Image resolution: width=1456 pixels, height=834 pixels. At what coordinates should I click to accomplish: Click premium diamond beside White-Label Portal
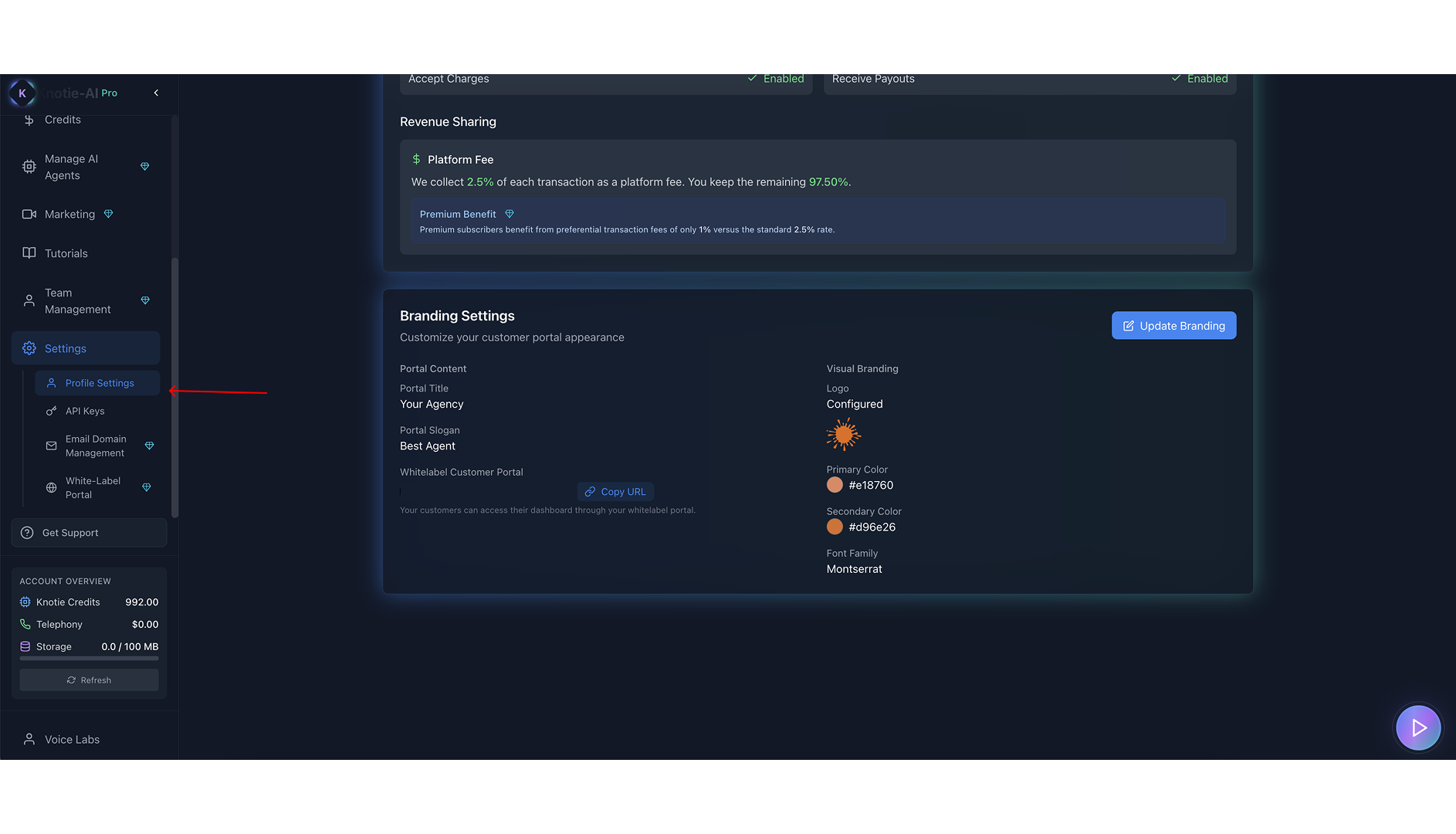pyautogui.click(x=147, y=487)
